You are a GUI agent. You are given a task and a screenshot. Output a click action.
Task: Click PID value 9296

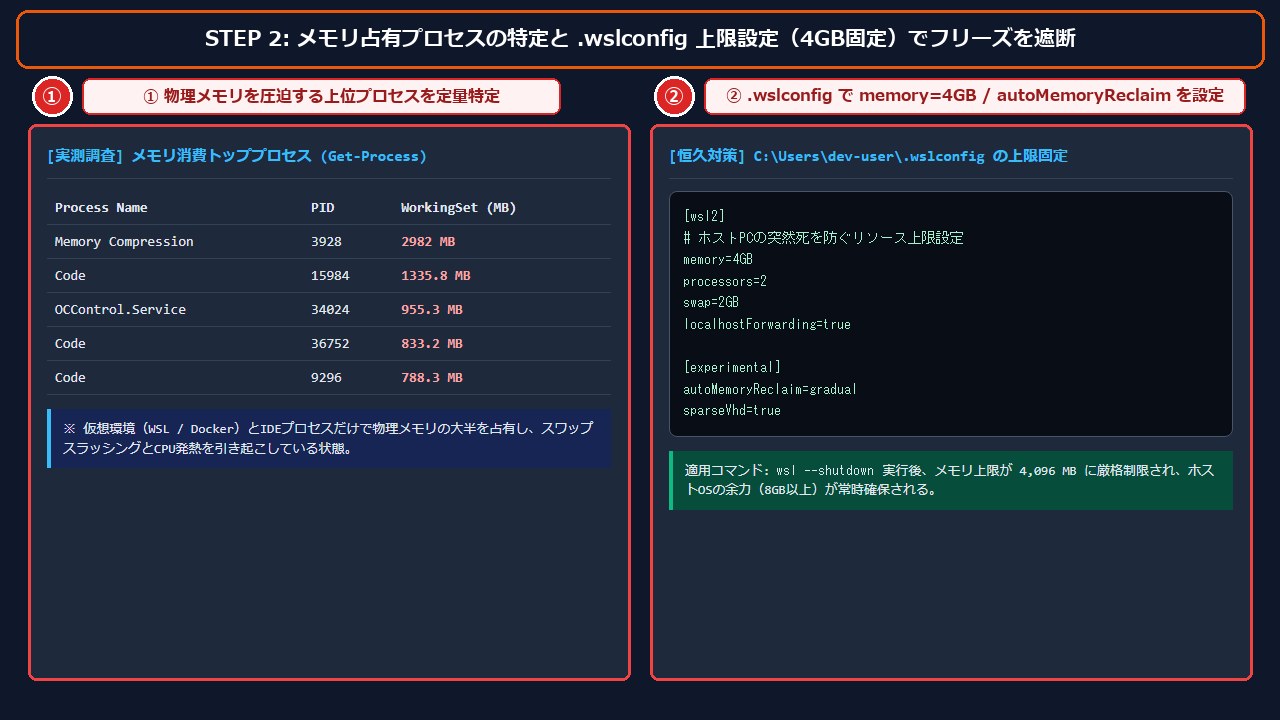[326, 378]
